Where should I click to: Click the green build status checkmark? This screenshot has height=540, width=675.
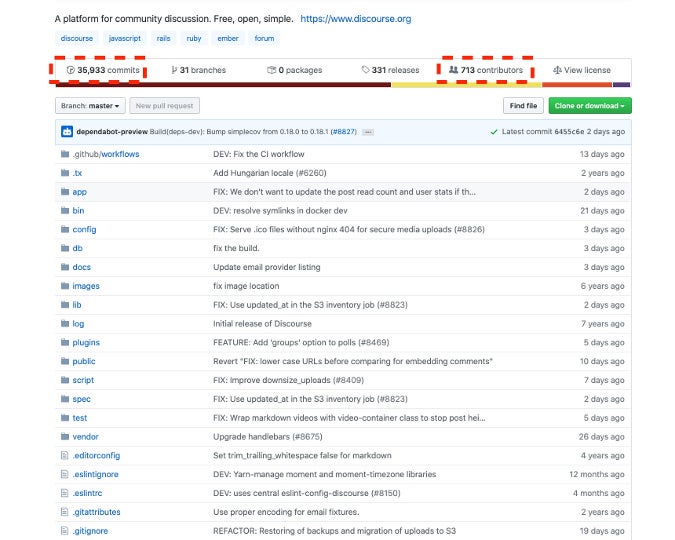[494, 132]
